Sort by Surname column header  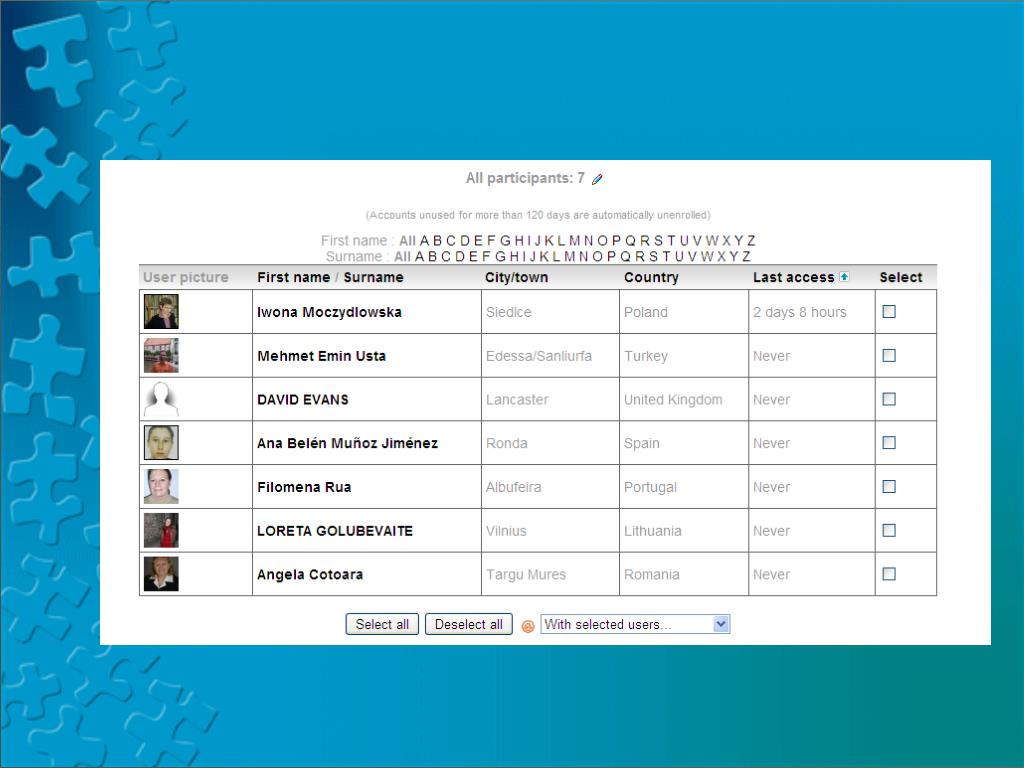pos(374,277)
